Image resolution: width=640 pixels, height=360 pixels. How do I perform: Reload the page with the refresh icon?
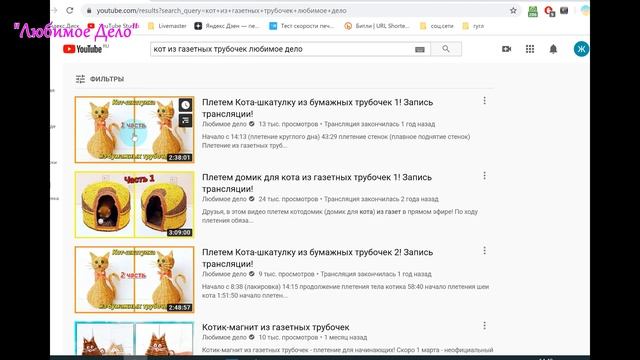(70, 11)
